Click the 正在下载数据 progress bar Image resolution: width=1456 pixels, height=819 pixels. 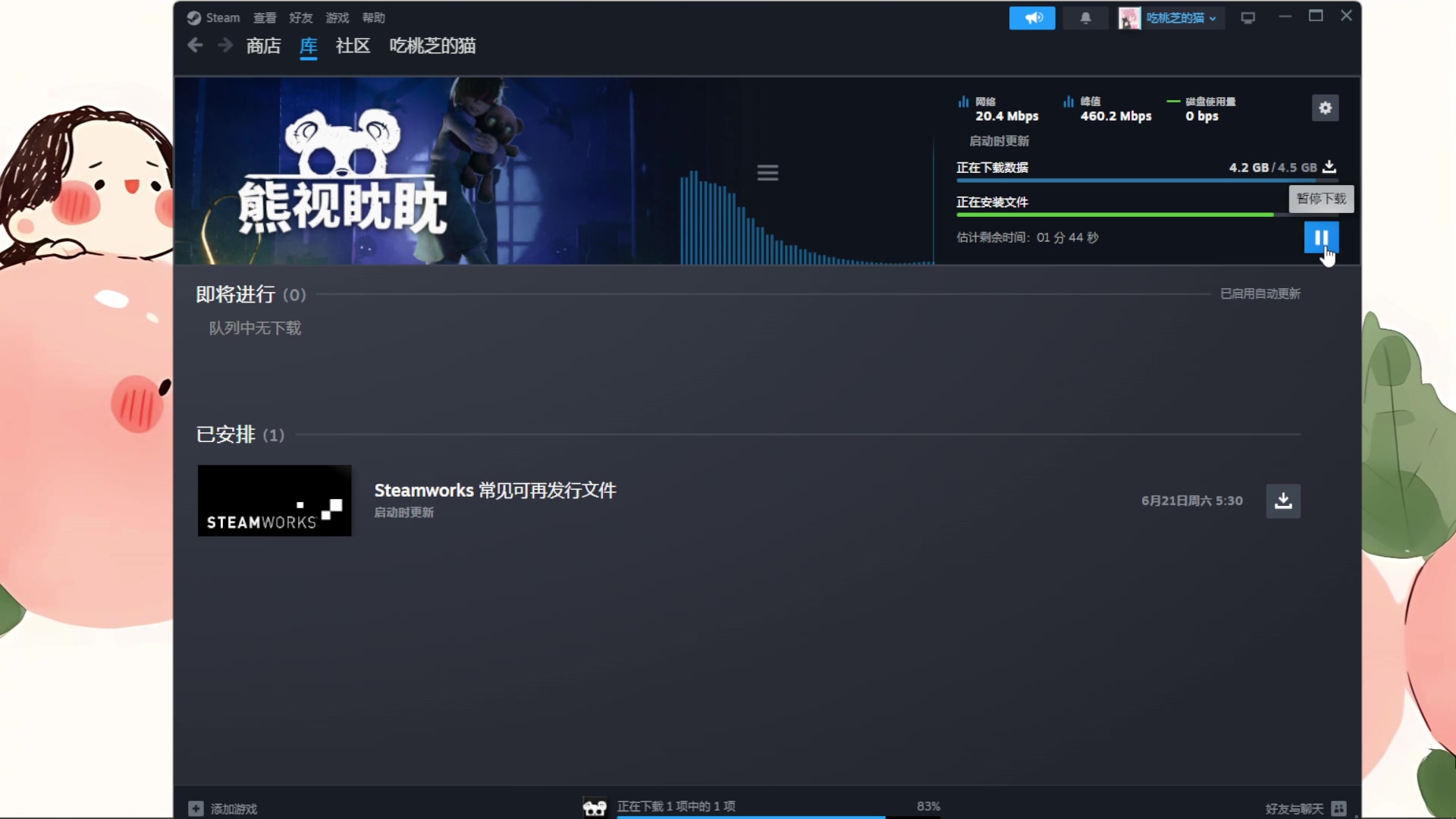(x=1147, y=180)
